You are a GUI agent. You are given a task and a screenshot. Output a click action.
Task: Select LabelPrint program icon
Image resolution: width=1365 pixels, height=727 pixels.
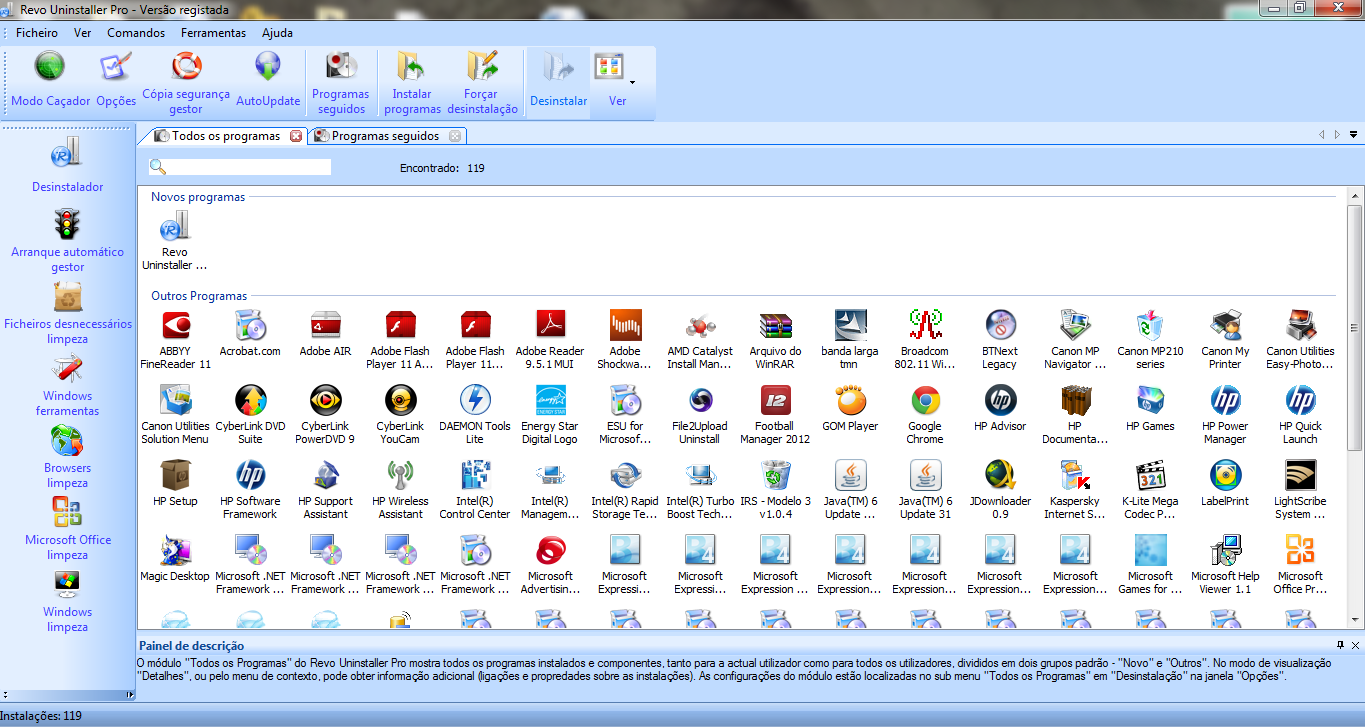pos(1225,483)
